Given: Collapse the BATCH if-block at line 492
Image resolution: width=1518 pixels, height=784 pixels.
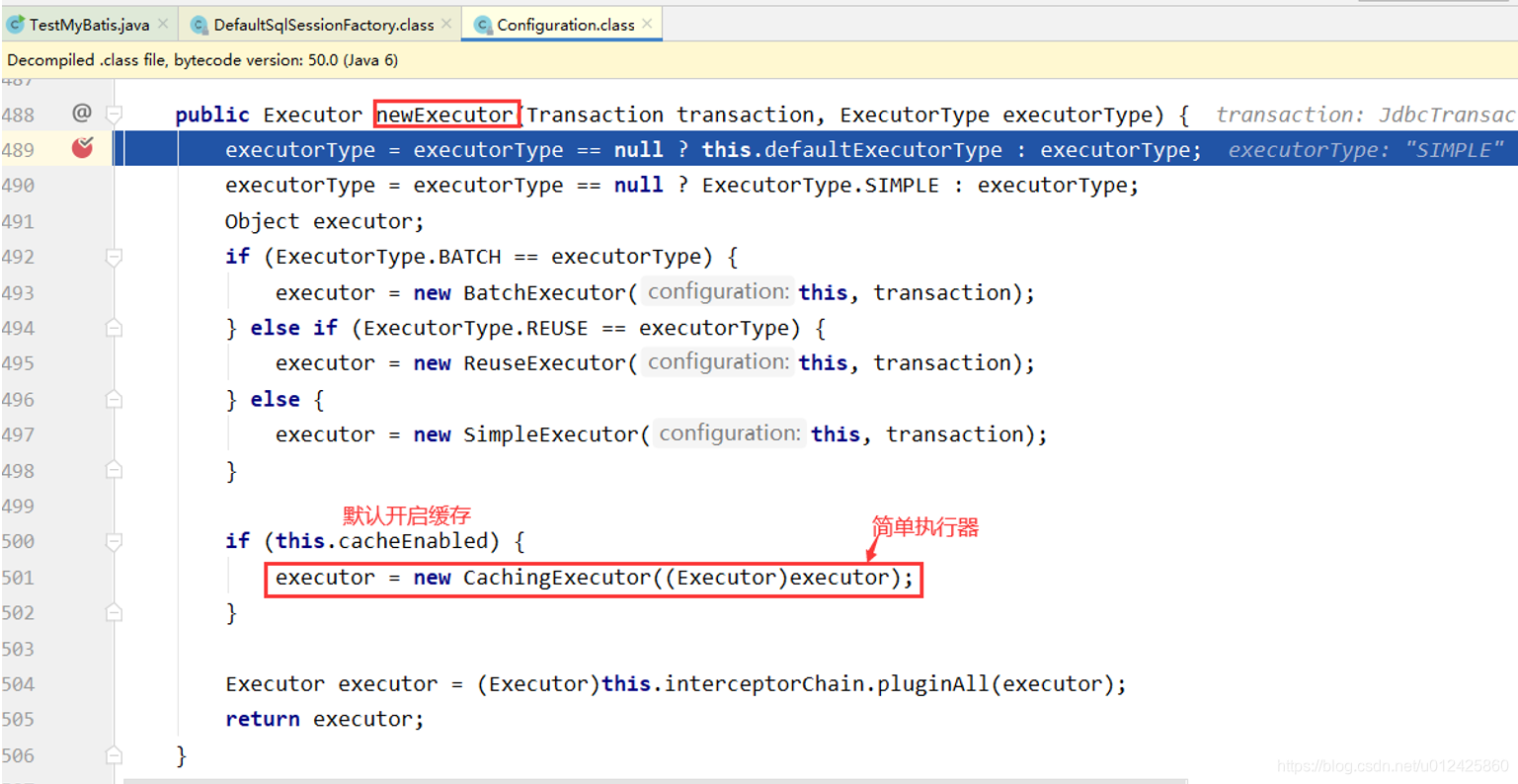Looking at the screenshot, I should (114, 257).
